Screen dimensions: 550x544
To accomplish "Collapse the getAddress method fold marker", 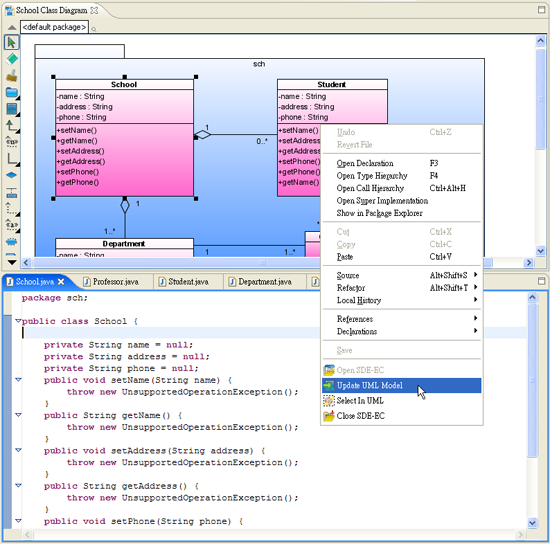I will tap(18, 485).
